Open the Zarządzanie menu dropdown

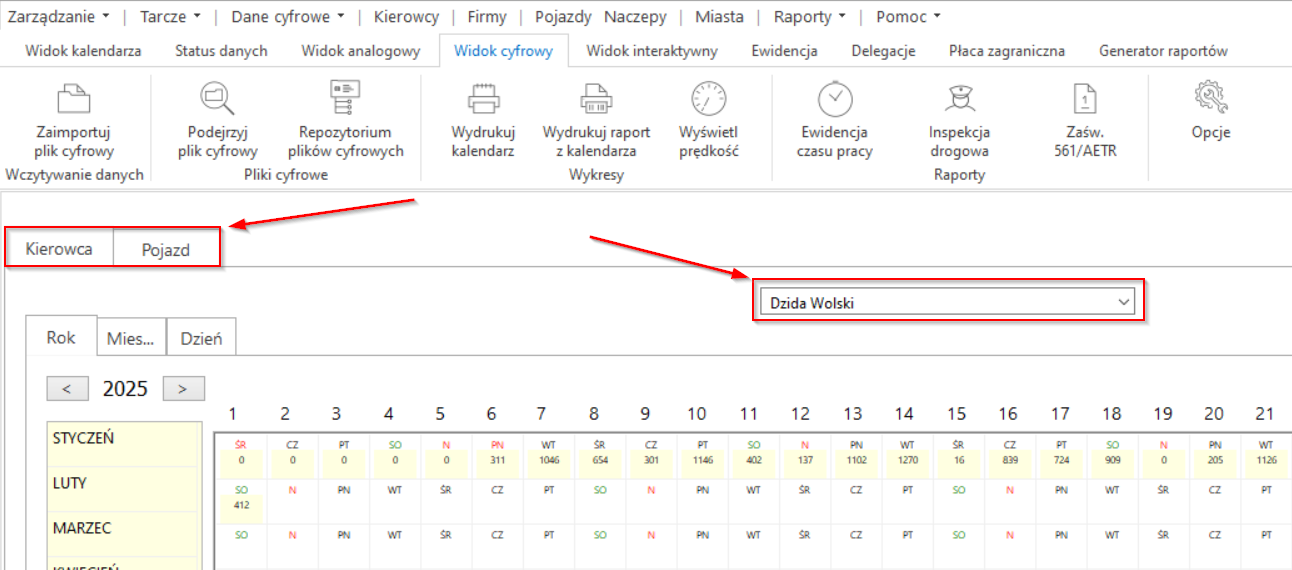(x=59, y=16)
